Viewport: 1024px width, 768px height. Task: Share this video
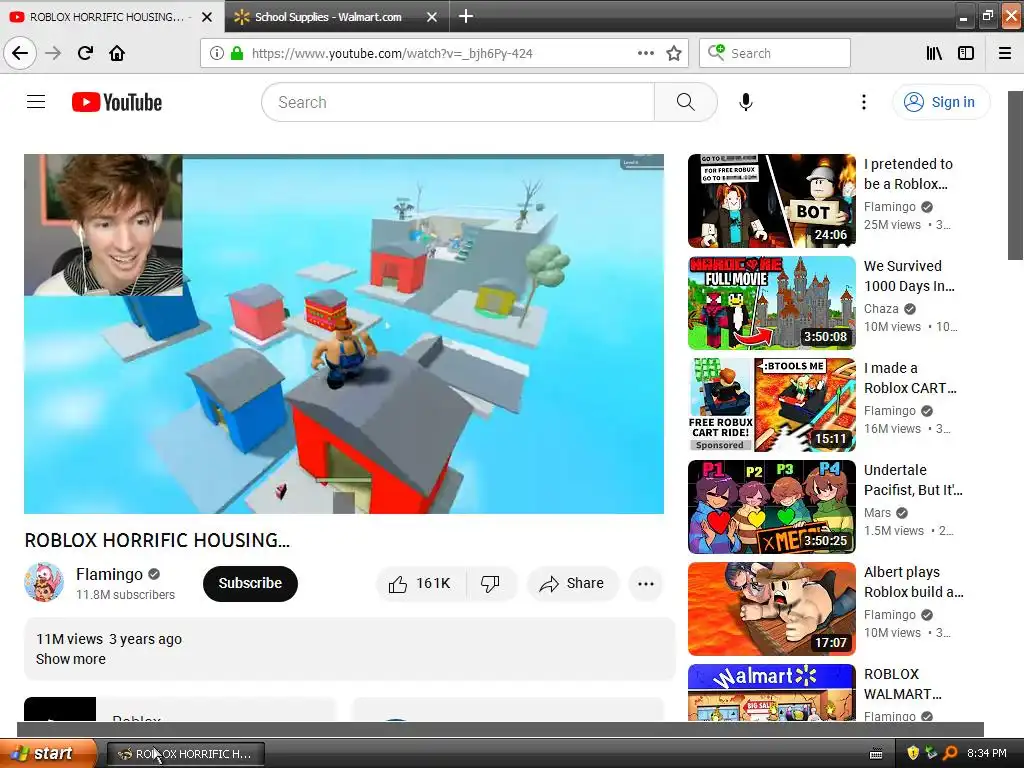click(x=571, y=583)
